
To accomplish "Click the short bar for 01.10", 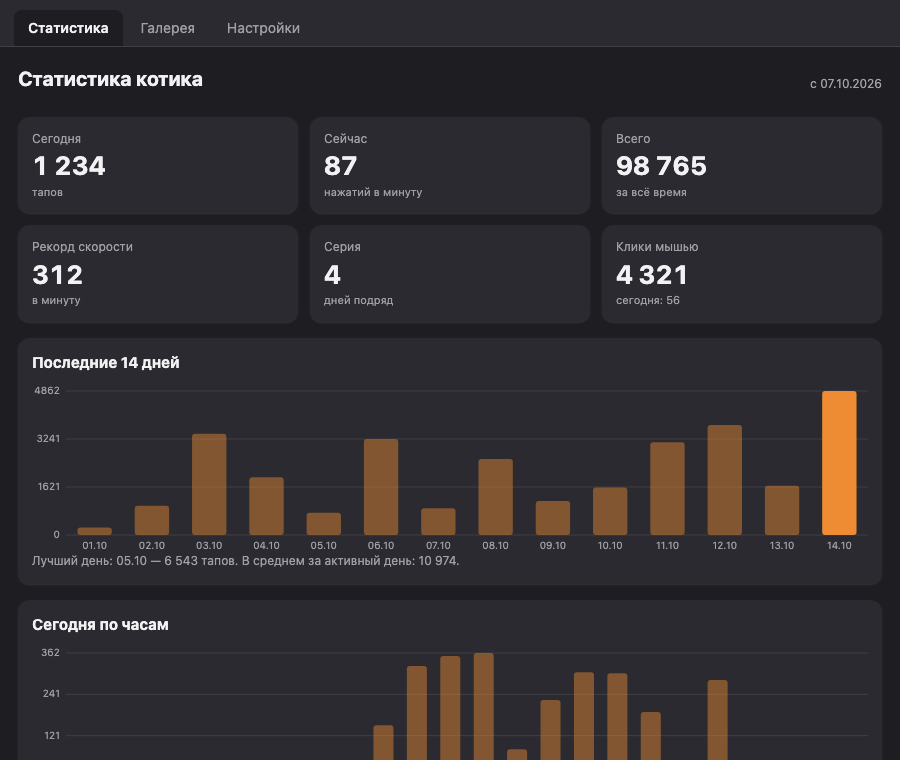I will point(95,531).
